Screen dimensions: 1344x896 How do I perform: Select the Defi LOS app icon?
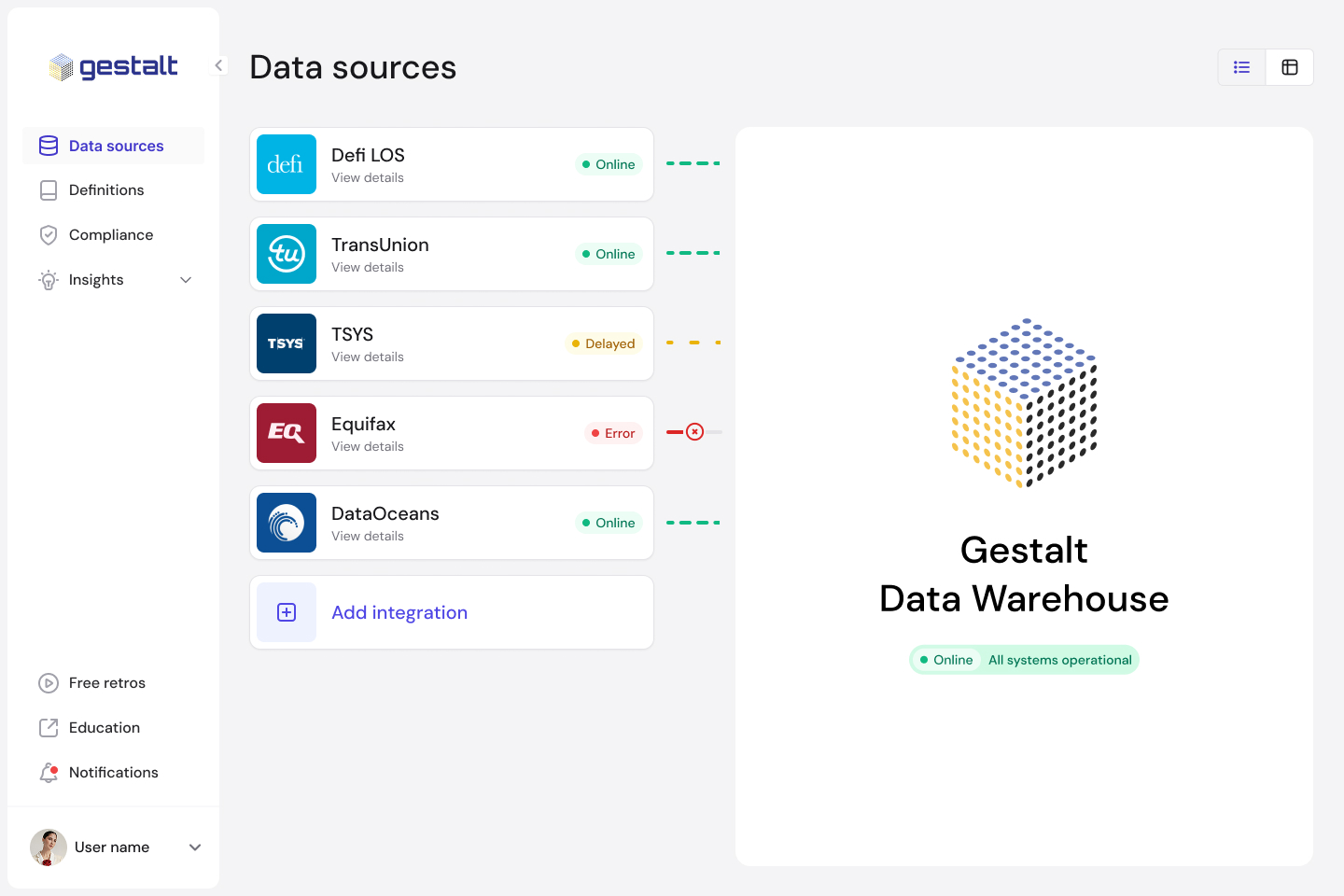pos(287,164)
